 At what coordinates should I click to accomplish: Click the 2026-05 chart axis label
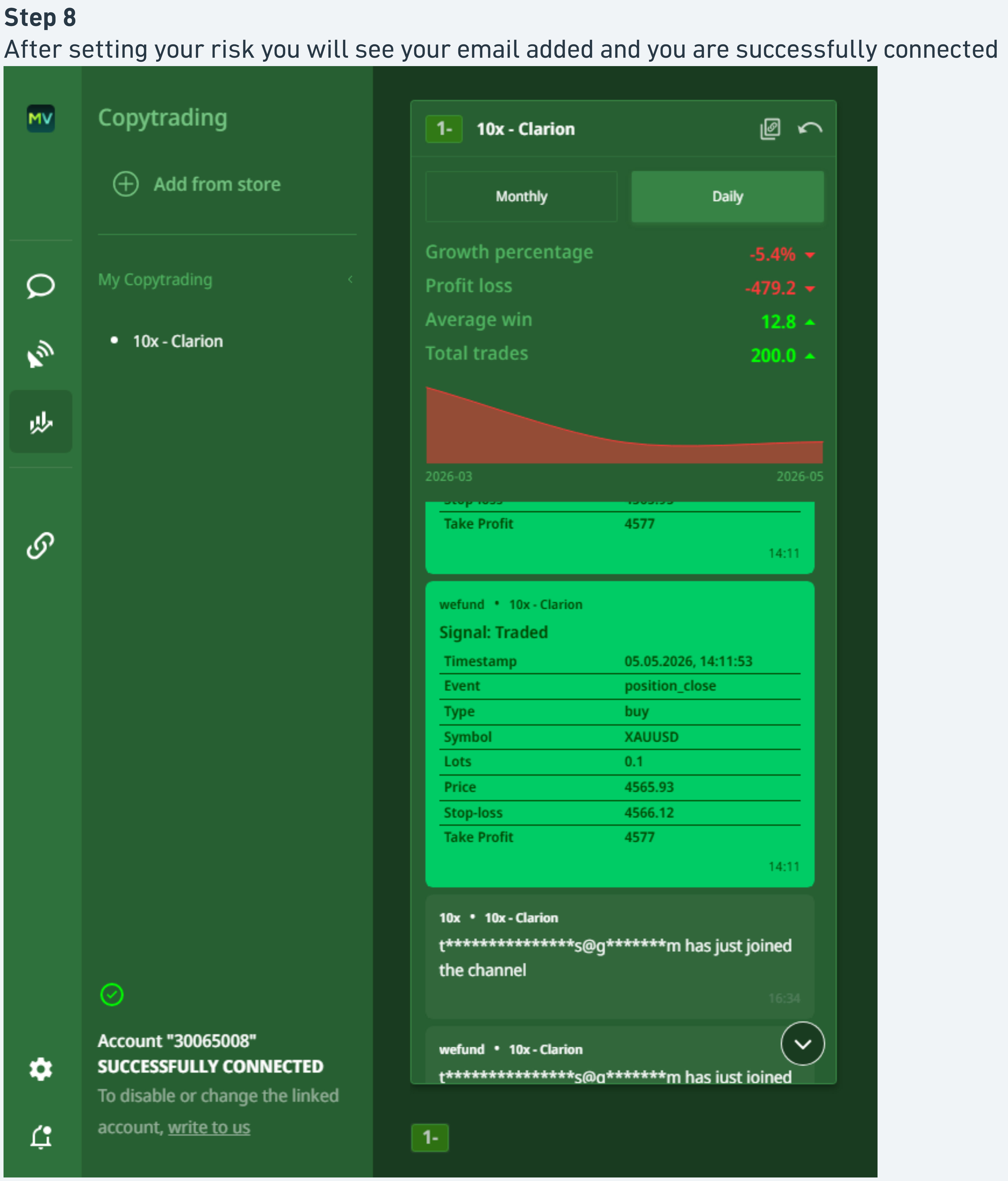point(800,477)
